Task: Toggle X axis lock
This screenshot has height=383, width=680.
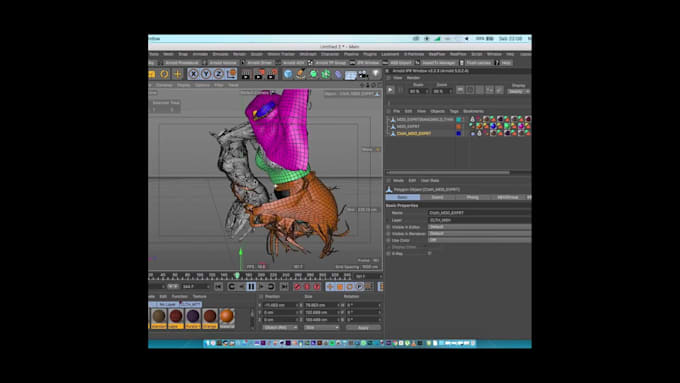Action: [193, 74]
